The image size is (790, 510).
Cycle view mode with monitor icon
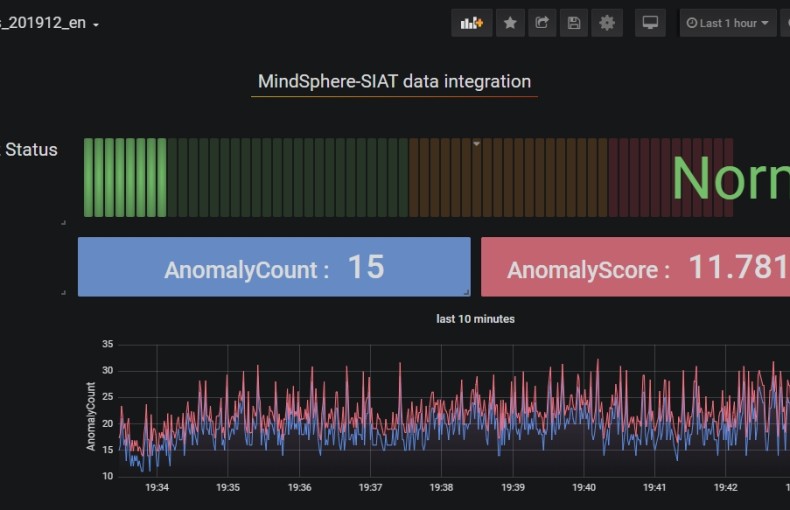(650, 23)
